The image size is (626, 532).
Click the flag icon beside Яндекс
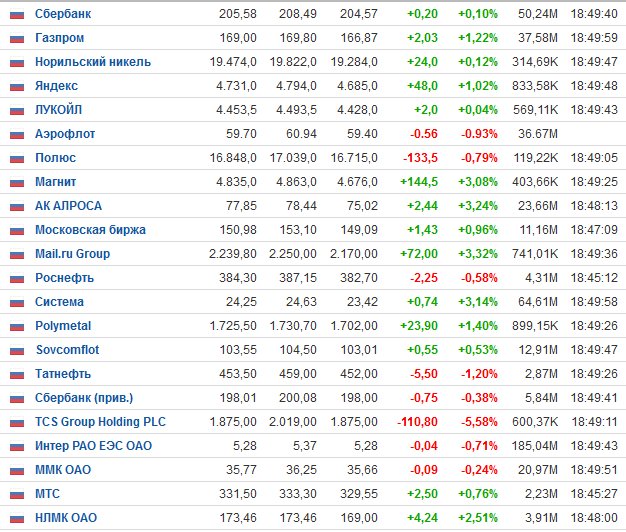pyautogui.click(x=17, y=87)
